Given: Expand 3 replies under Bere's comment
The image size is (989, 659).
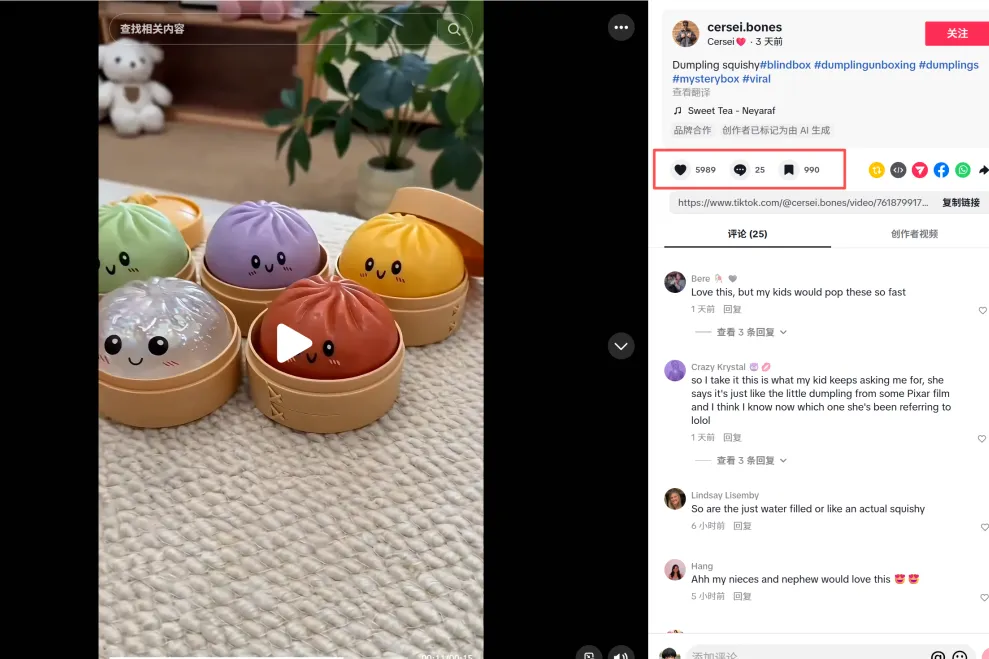Looking at the screenshot, I should (751, 332).
